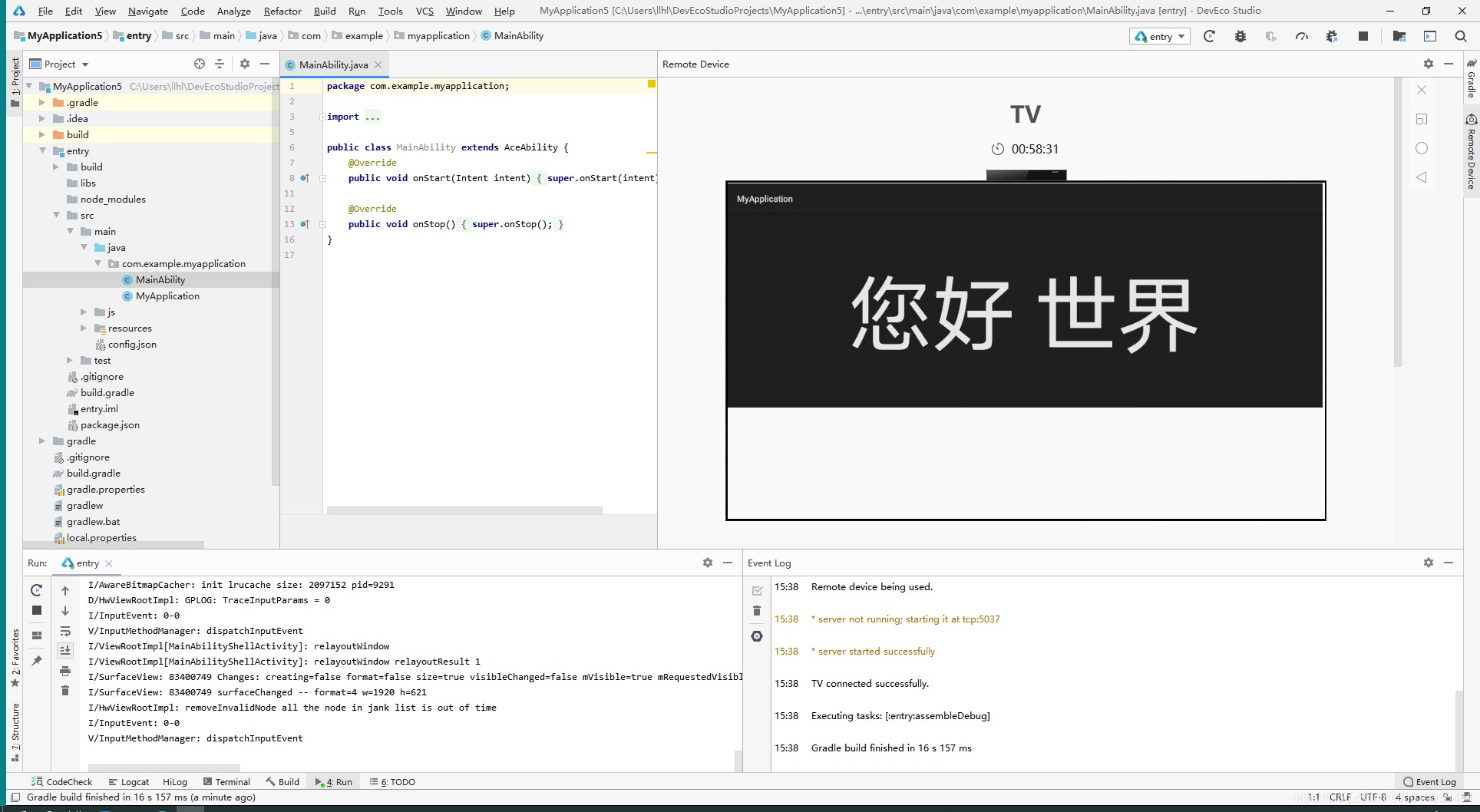Hide the Project panel with minus icon

[x=265, y=64]
